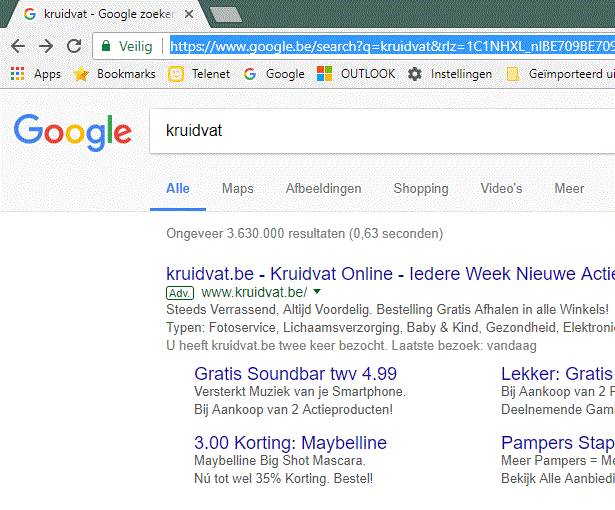Click the browser back arrow
Image resolution: width=615 pixels, height=510 pixels.
[x=18, y=46]
